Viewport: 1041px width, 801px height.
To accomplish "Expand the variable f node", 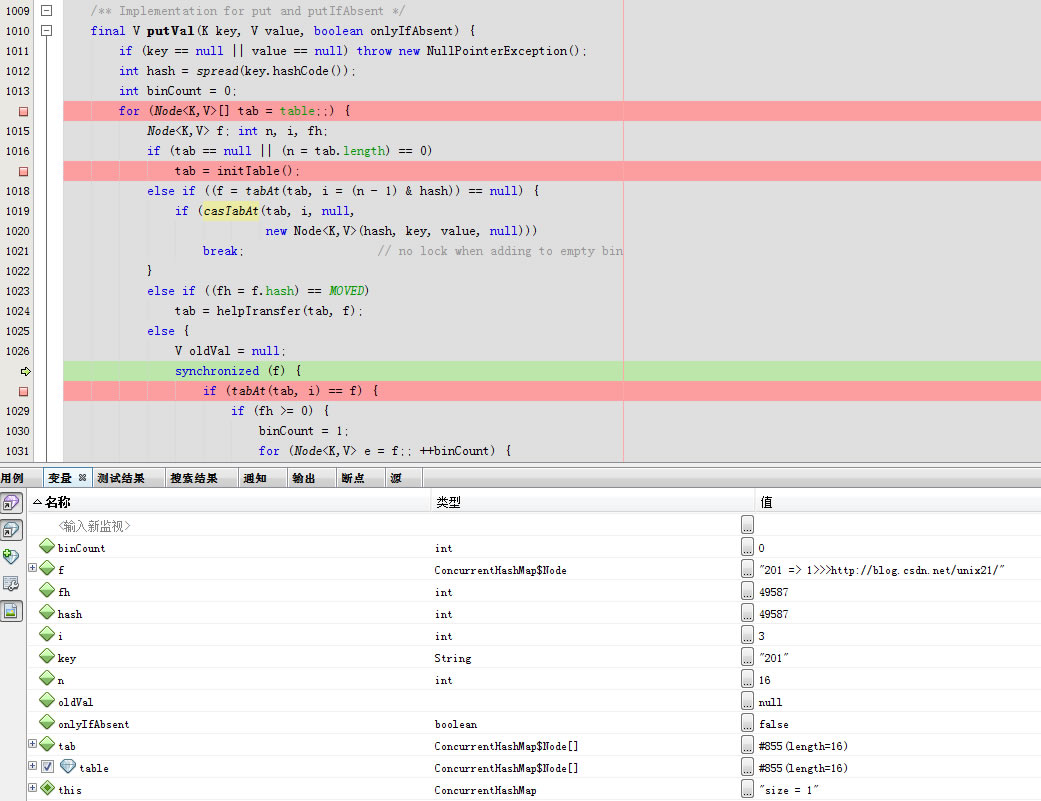I will (32, 567).
